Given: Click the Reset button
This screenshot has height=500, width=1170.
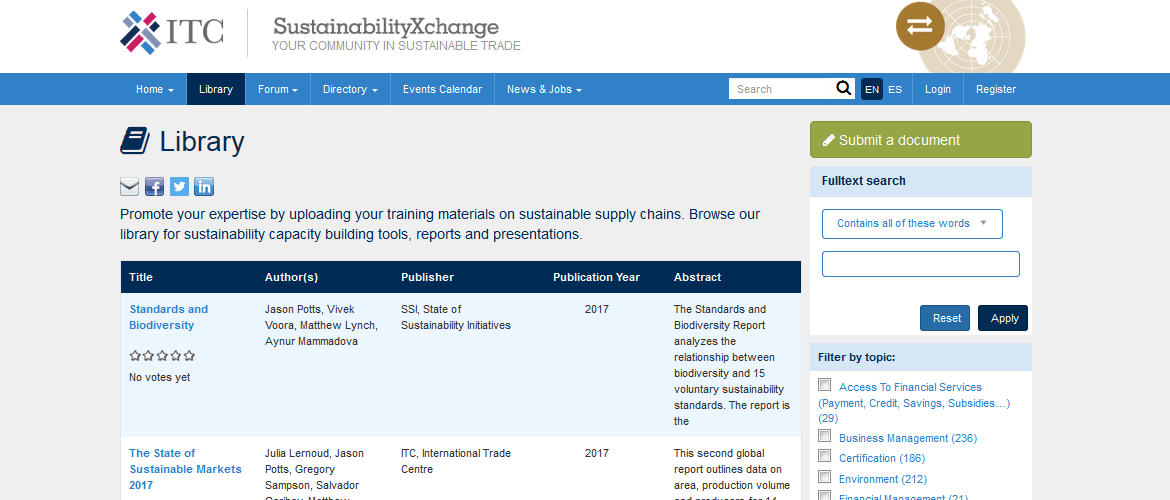Looking at the screenshot, I should tap(945, 318).
